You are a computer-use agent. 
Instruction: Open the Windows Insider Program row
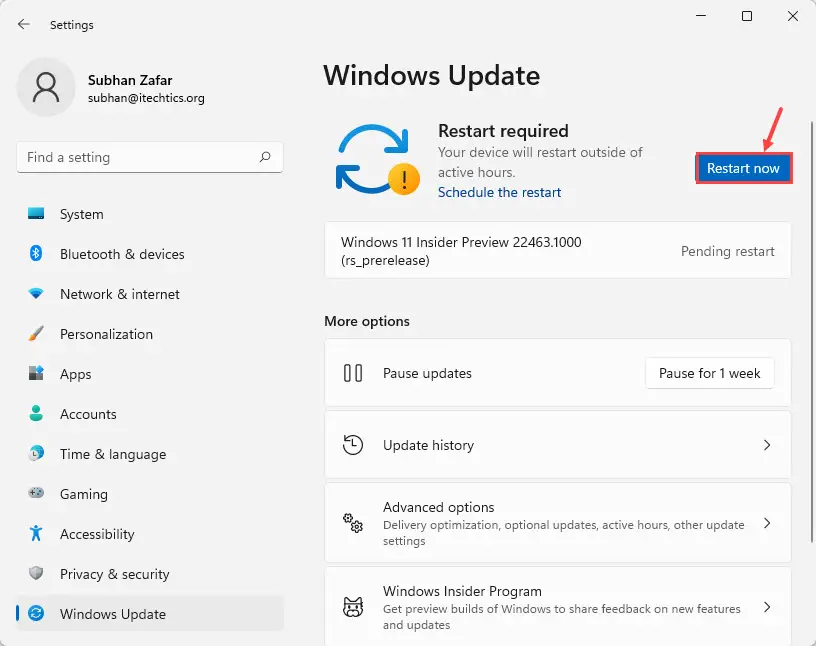tap(558, 607)
